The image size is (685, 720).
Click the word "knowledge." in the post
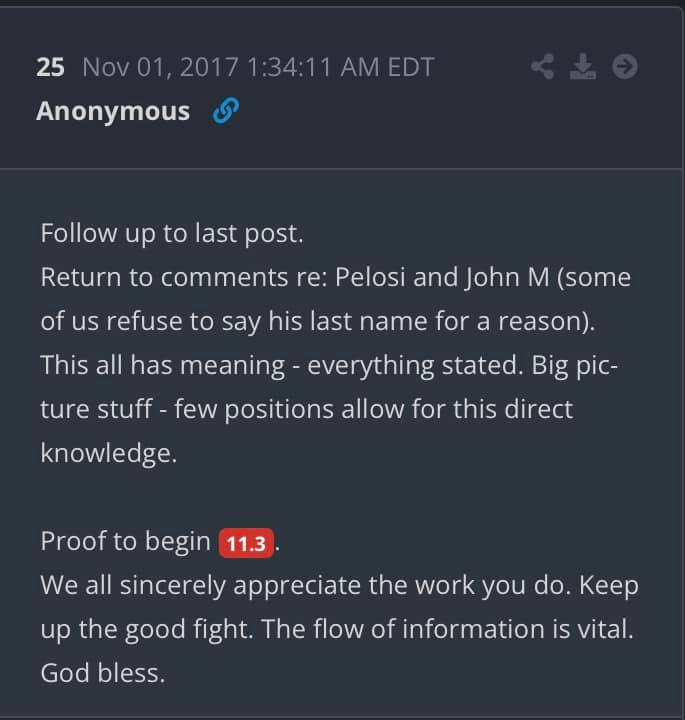tap(108, 452)
